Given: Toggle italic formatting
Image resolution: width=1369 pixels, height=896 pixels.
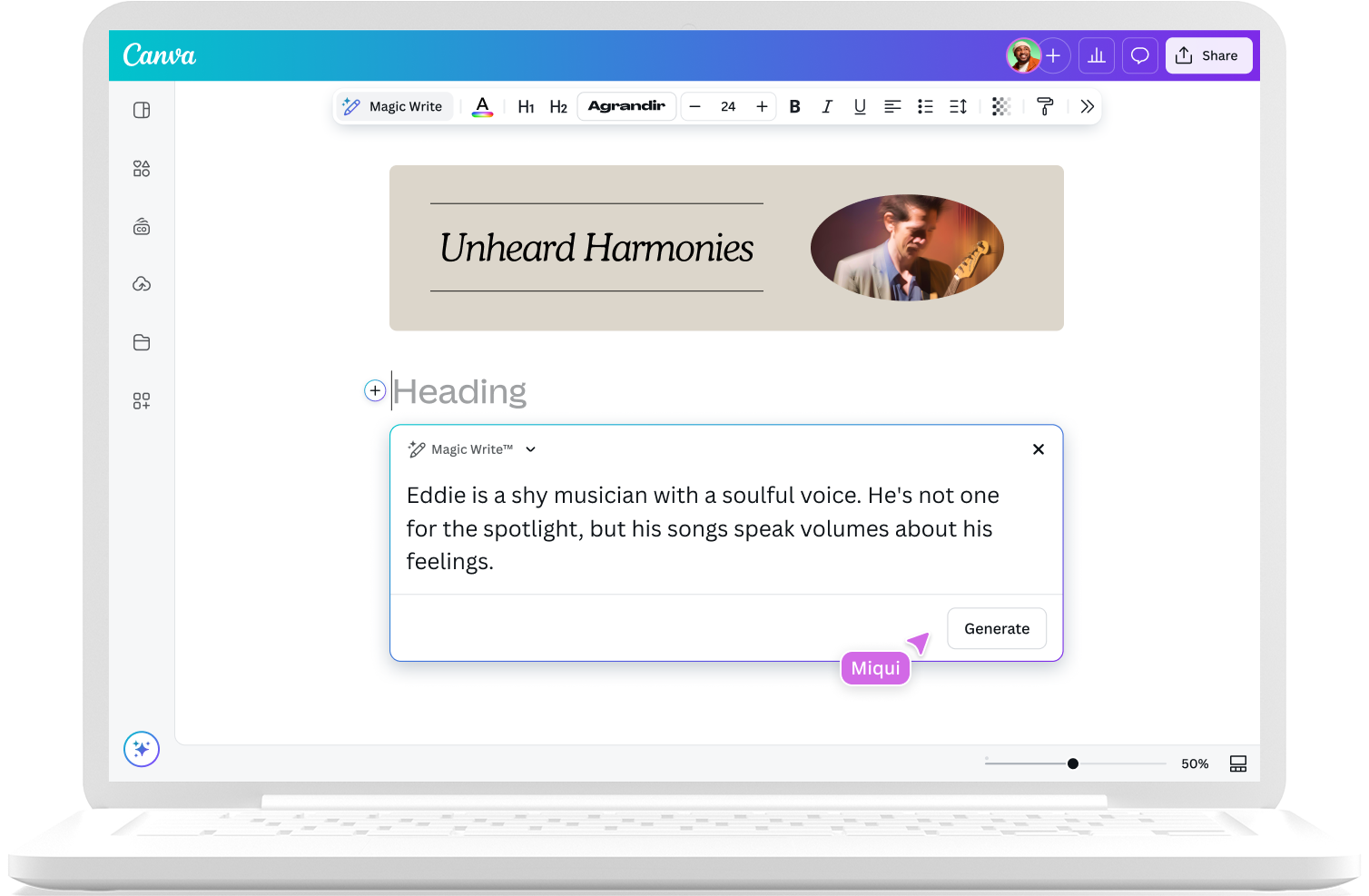Looking at the screenshot, I should pyautogui.click(x=827, y=107).
